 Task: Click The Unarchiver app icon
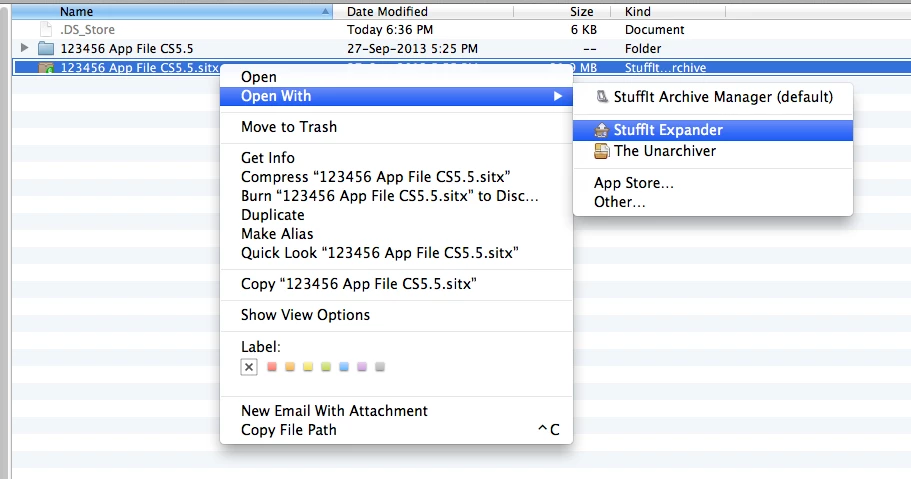tap(602, 151)
